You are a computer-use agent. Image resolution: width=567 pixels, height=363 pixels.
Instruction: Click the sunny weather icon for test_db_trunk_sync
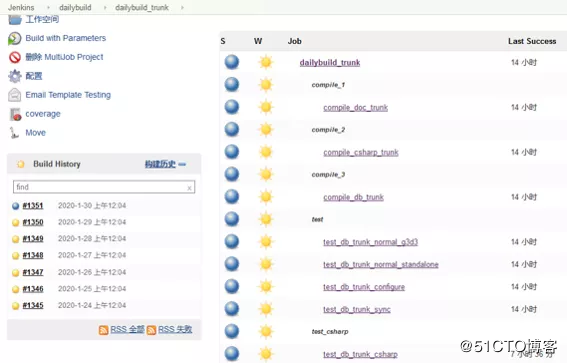pos(266,309)
